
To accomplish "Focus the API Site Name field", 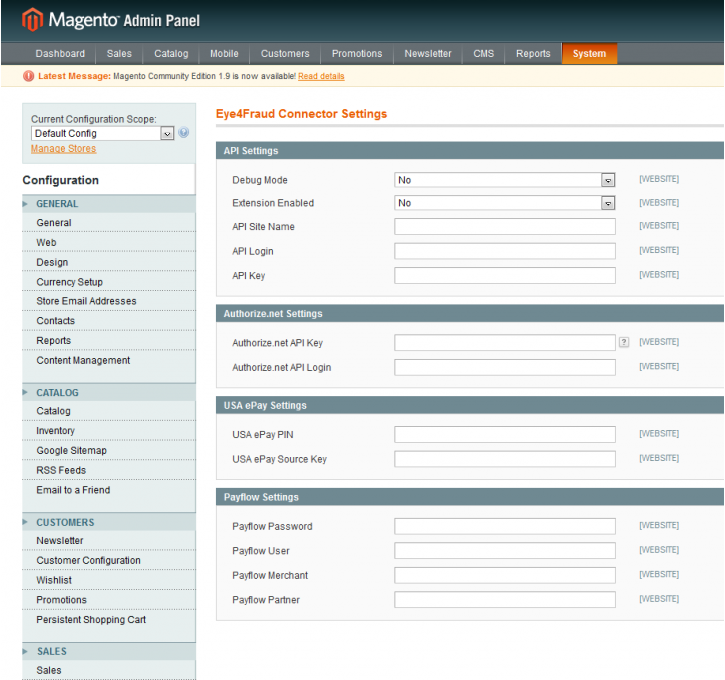I will [x=504, y=227].
